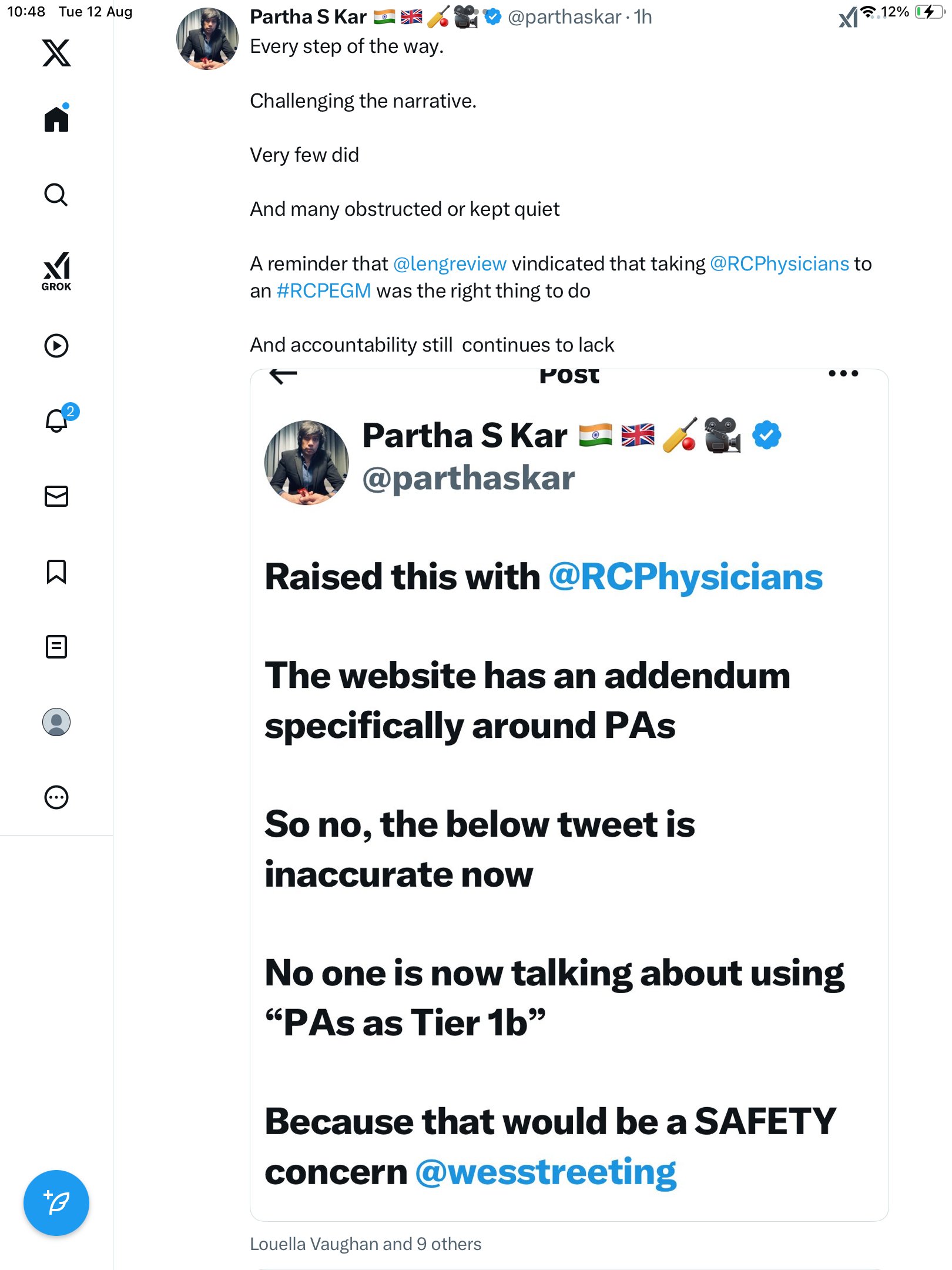The width and height of the screenshot is (952, 1270).
Task: Open the Video tab in the sidebar
Action: (56, 346)
